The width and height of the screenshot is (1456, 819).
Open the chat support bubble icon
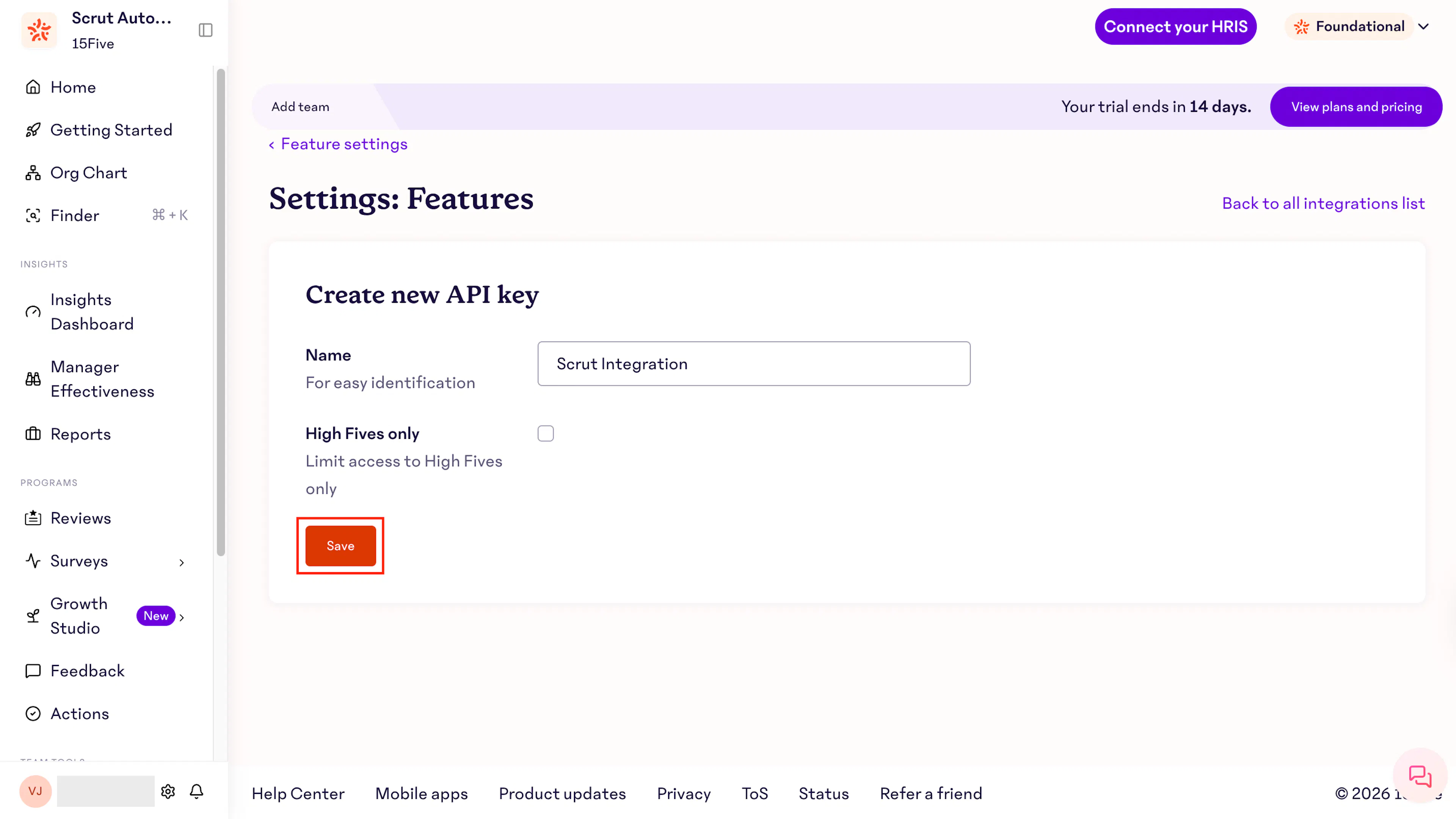tap(1419, 775)
